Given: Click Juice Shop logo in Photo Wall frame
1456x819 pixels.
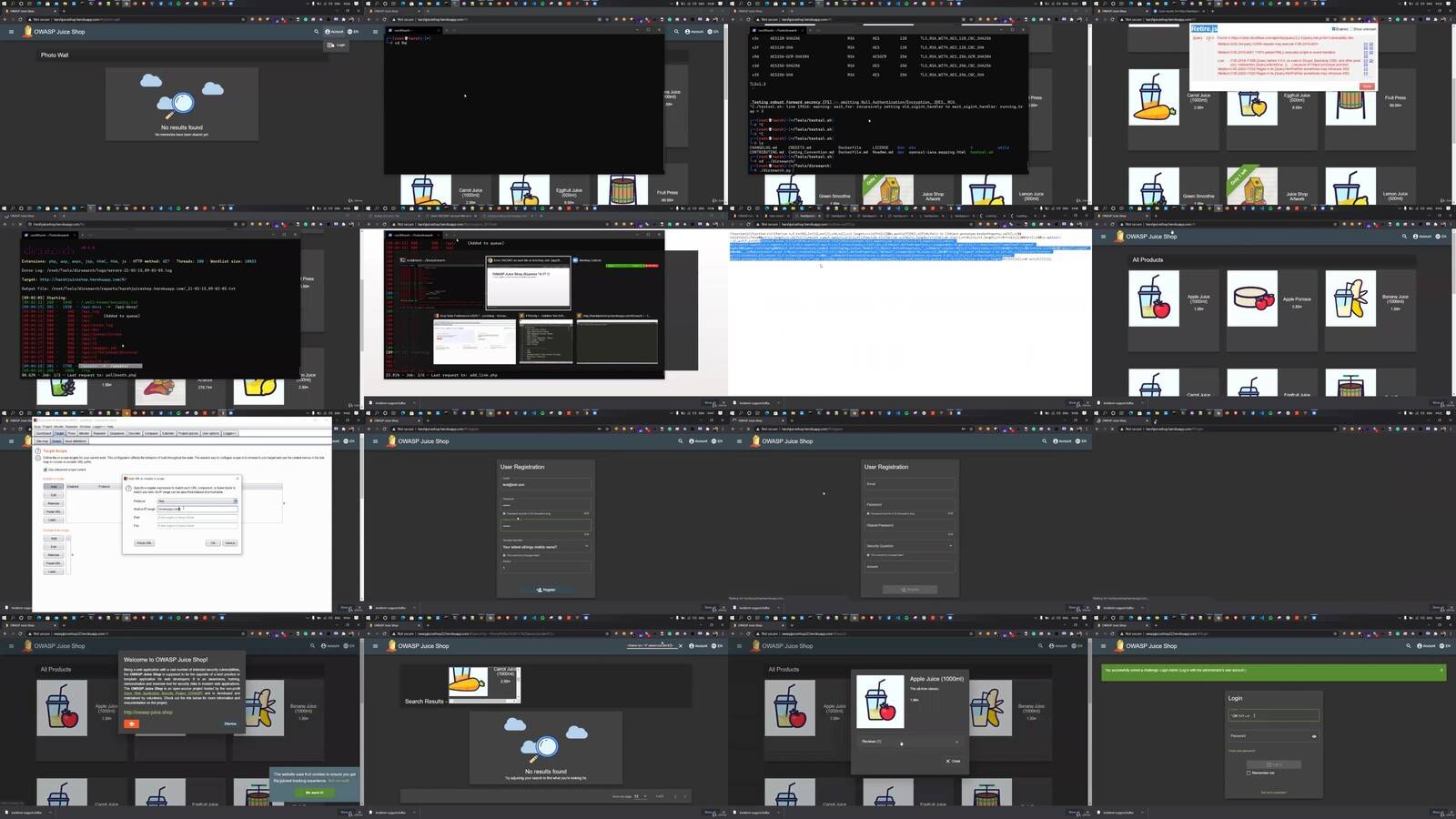Looking at the screenshot, I should [27, 32].
